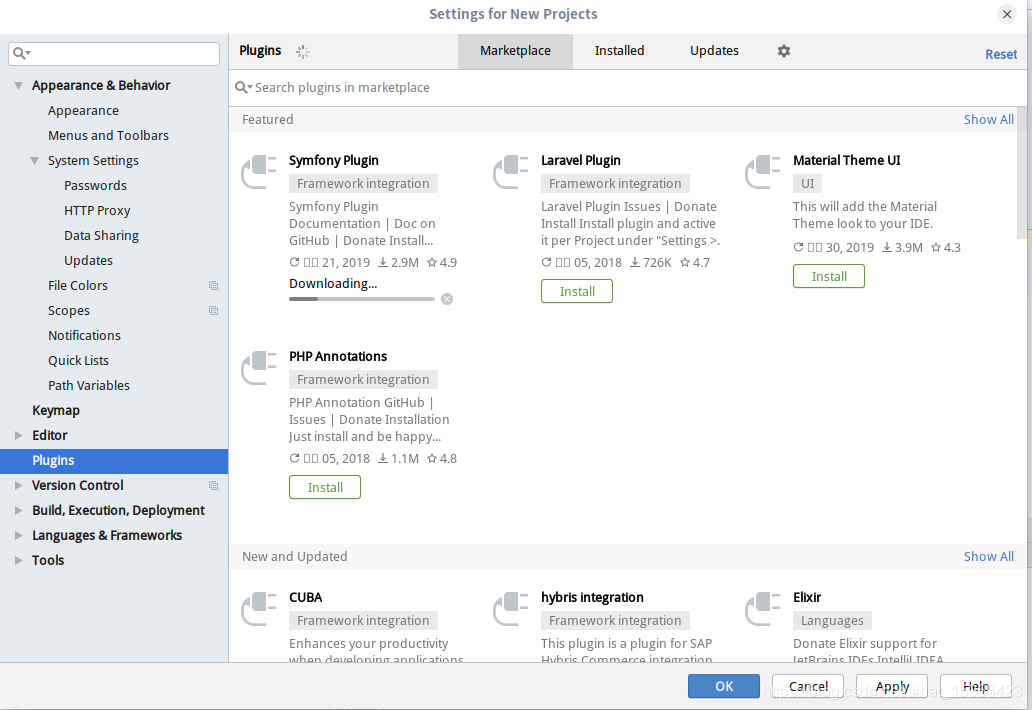
Task: Select Menus and Toolbars settings
Action: click(x=108, y=136)
